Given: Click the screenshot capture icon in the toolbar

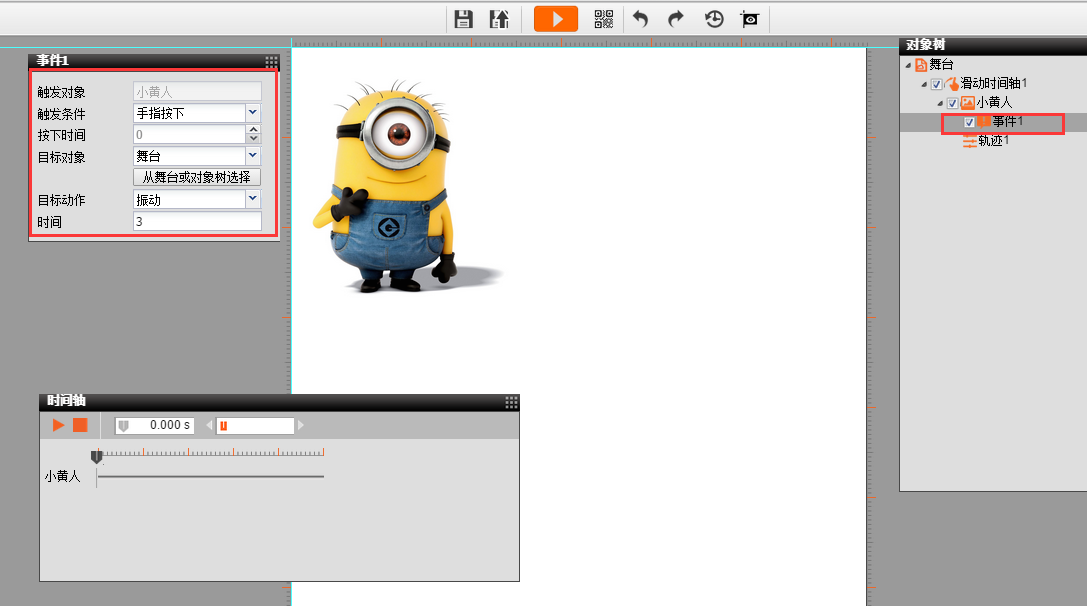Looking at the screenshot, I should pyautogui.click(x=750, y=19).
